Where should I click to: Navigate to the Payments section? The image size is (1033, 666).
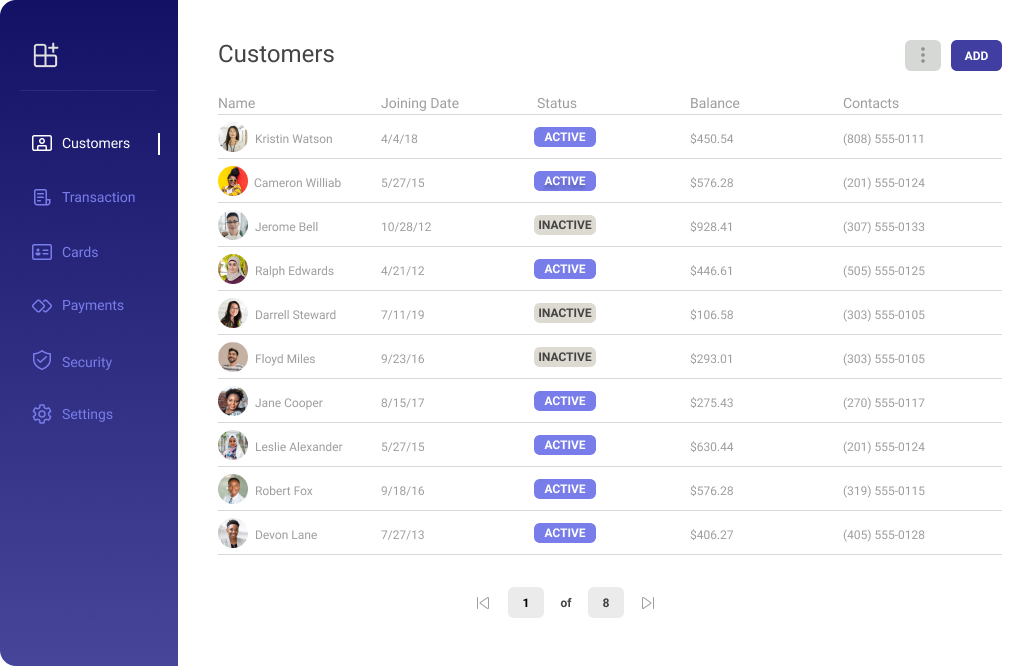(x=92, y=306)
